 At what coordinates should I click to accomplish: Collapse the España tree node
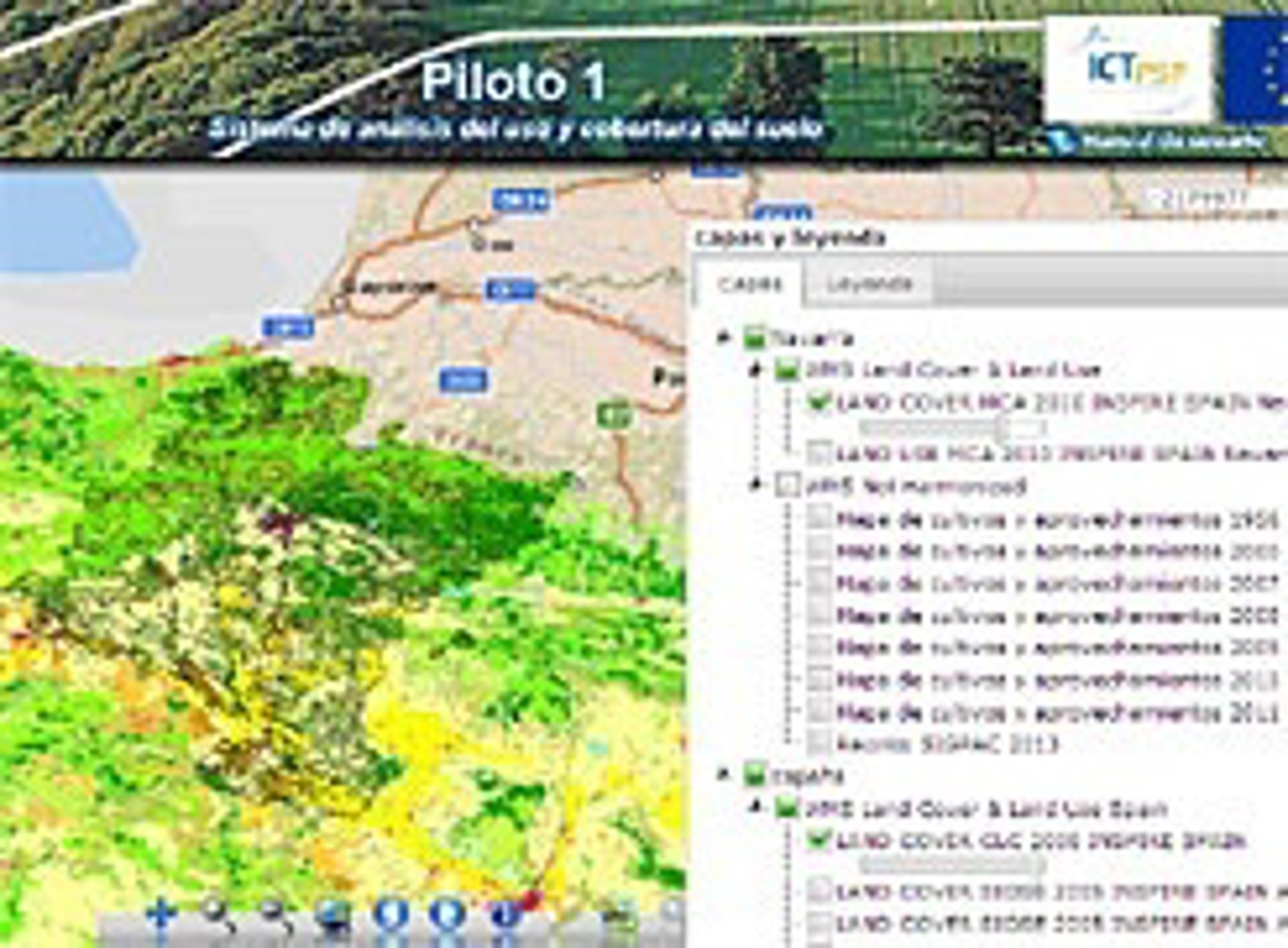[724, 775]
